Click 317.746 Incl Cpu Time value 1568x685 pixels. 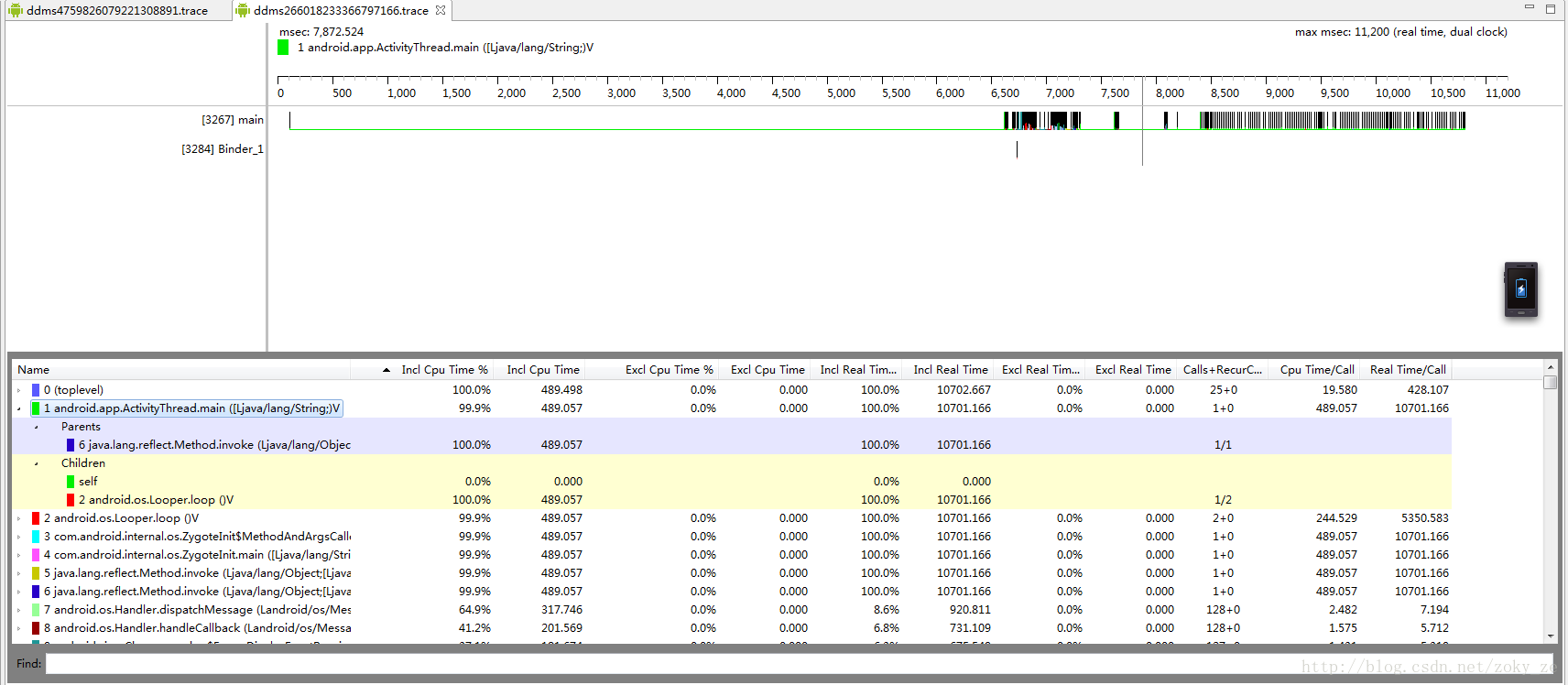pos(561,610)
